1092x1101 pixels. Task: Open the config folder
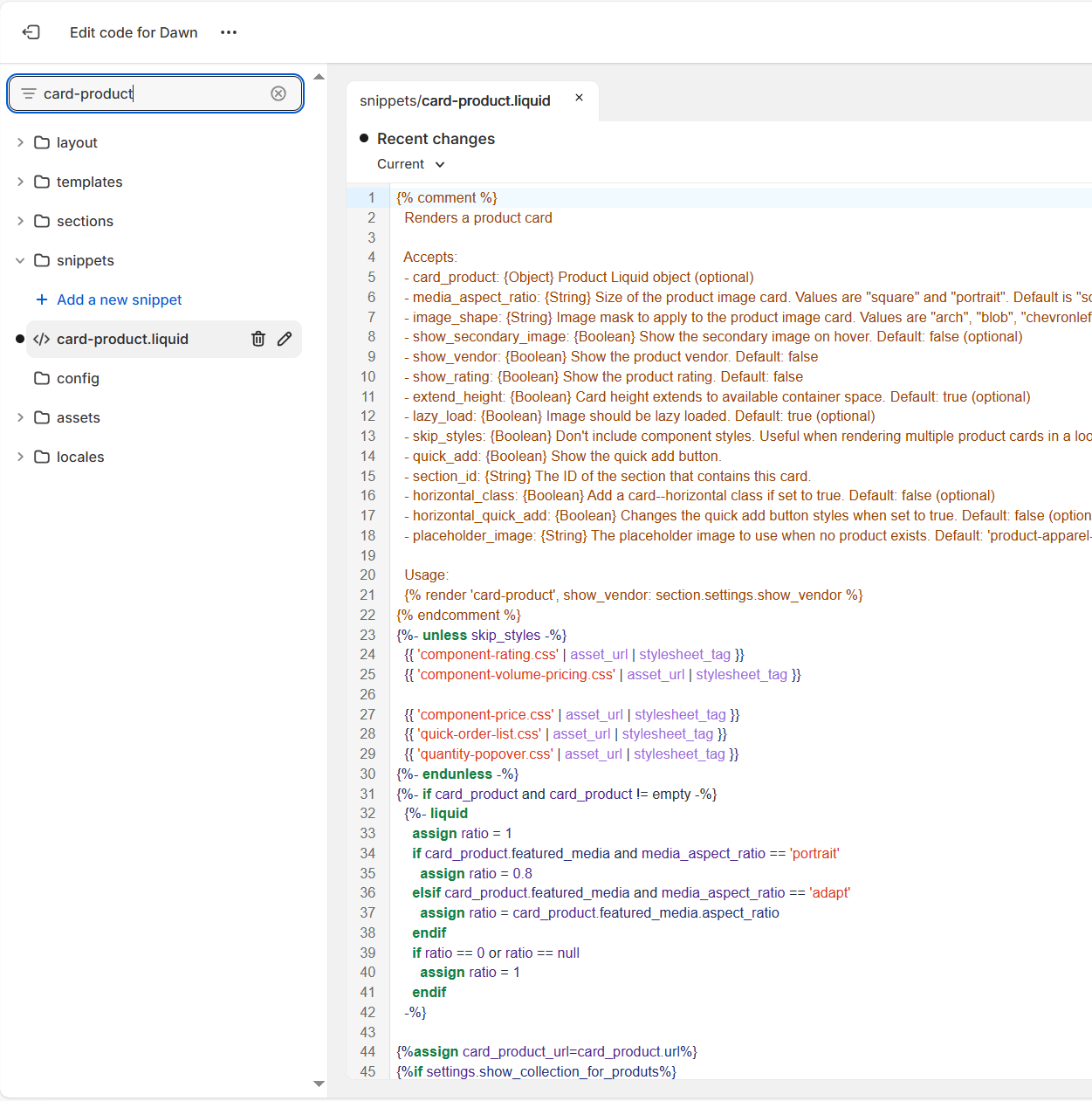pyautogui.click(x=78, y=378)
